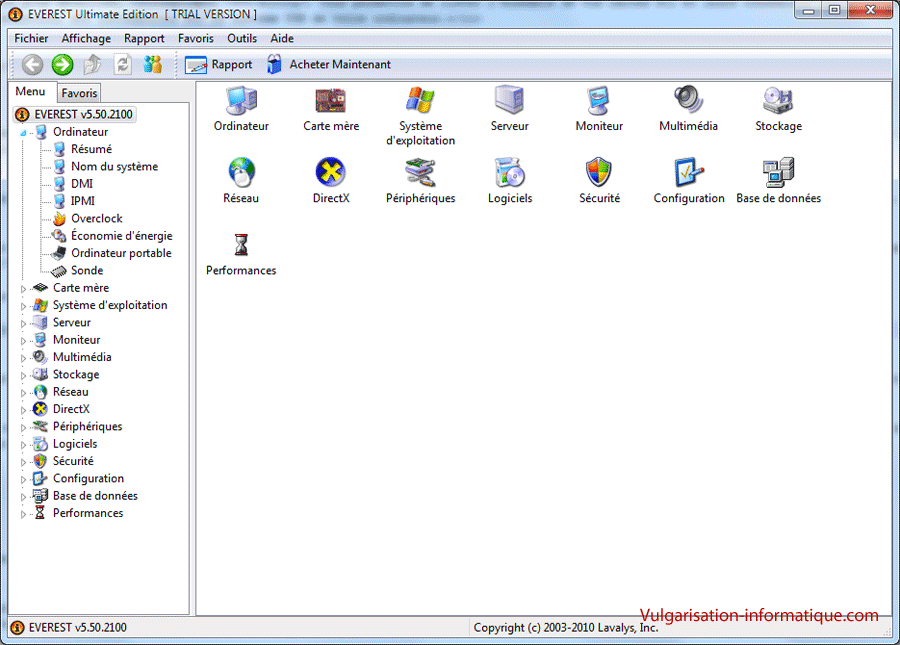Open the Stockage drive icon
Viewport: 900px width, 645px height.
point(778,100)
